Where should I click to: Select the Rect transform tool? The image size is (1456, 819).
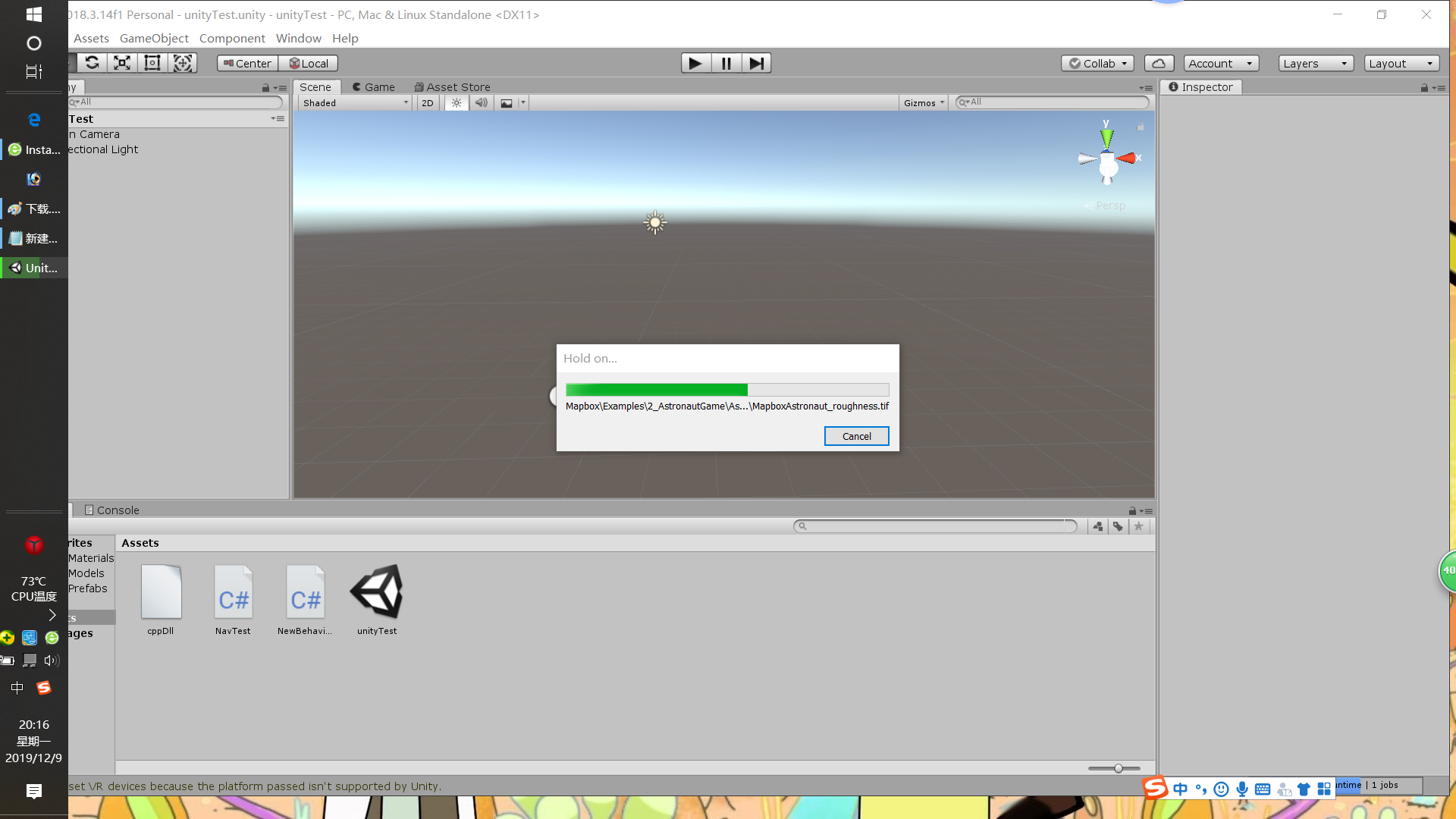click(x=152, y=63)
